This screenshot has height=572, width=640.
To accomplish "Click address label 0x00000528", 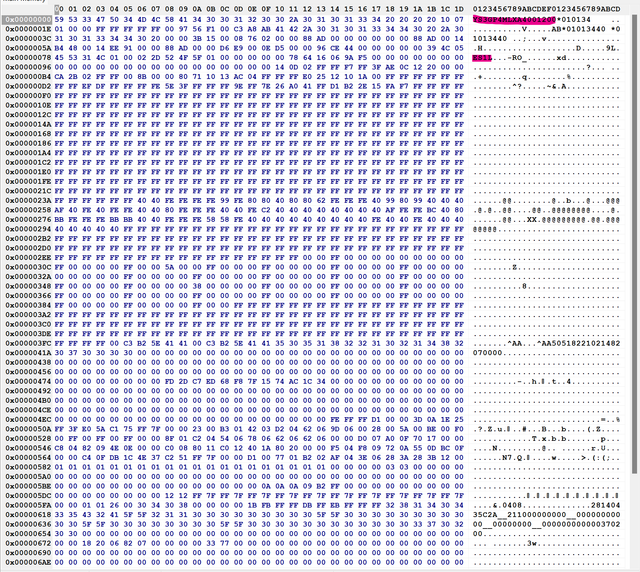I will coord(28,438).
